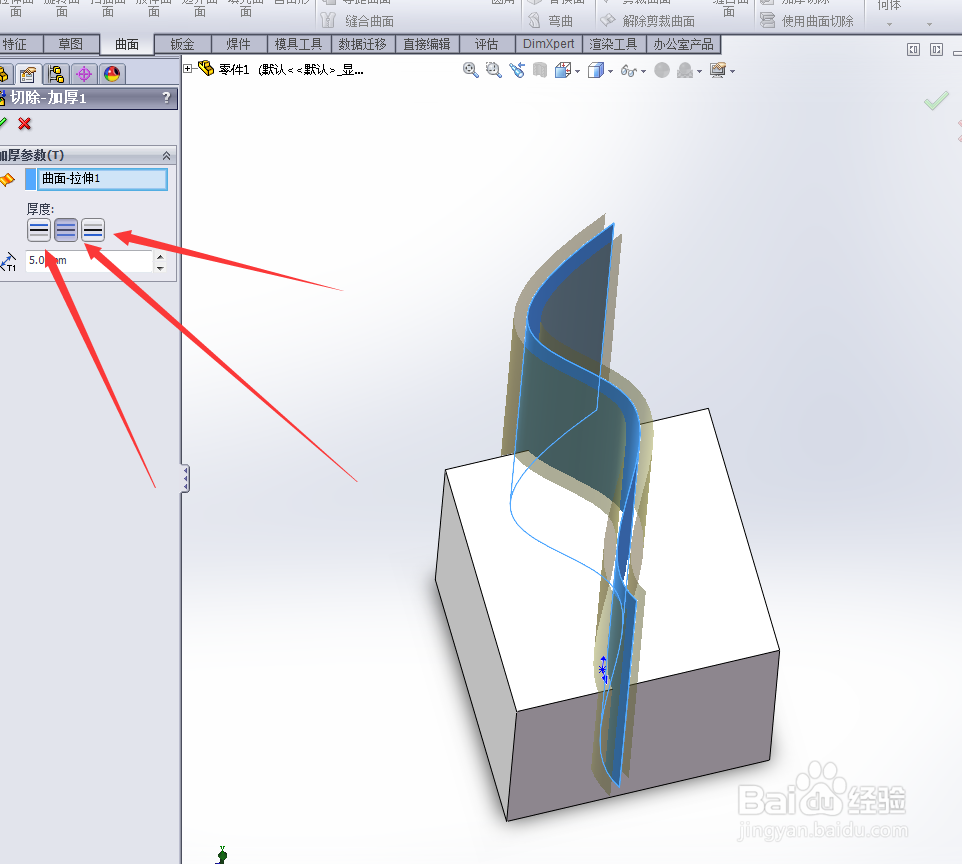Click the blue selection color swatch

coord(31,179)
